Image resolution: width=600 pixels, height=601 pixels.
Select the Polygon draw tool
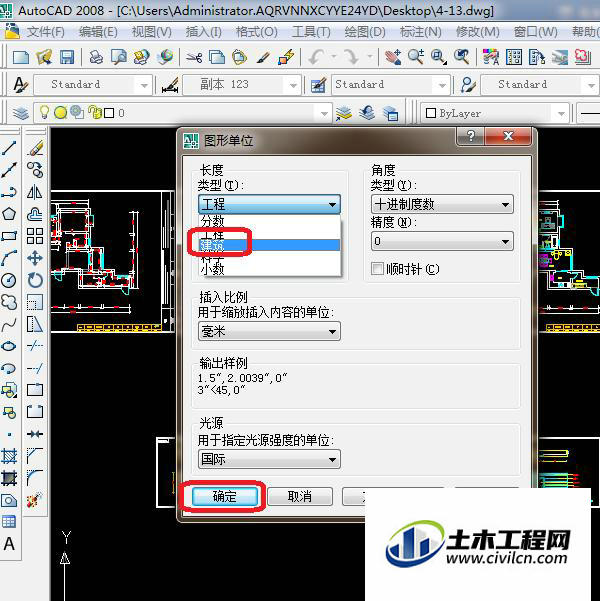point(9,214)
